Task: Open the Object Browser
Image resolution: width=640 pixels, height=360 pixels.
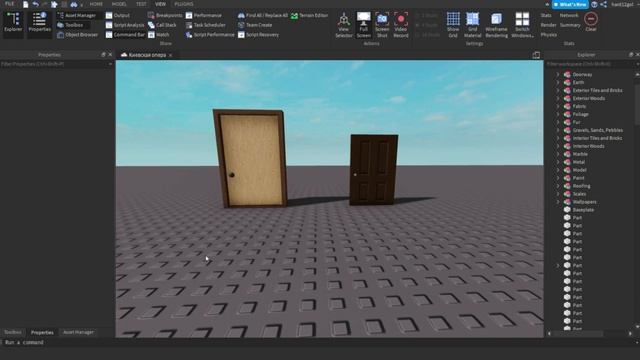Action: (x=78, y=35)
